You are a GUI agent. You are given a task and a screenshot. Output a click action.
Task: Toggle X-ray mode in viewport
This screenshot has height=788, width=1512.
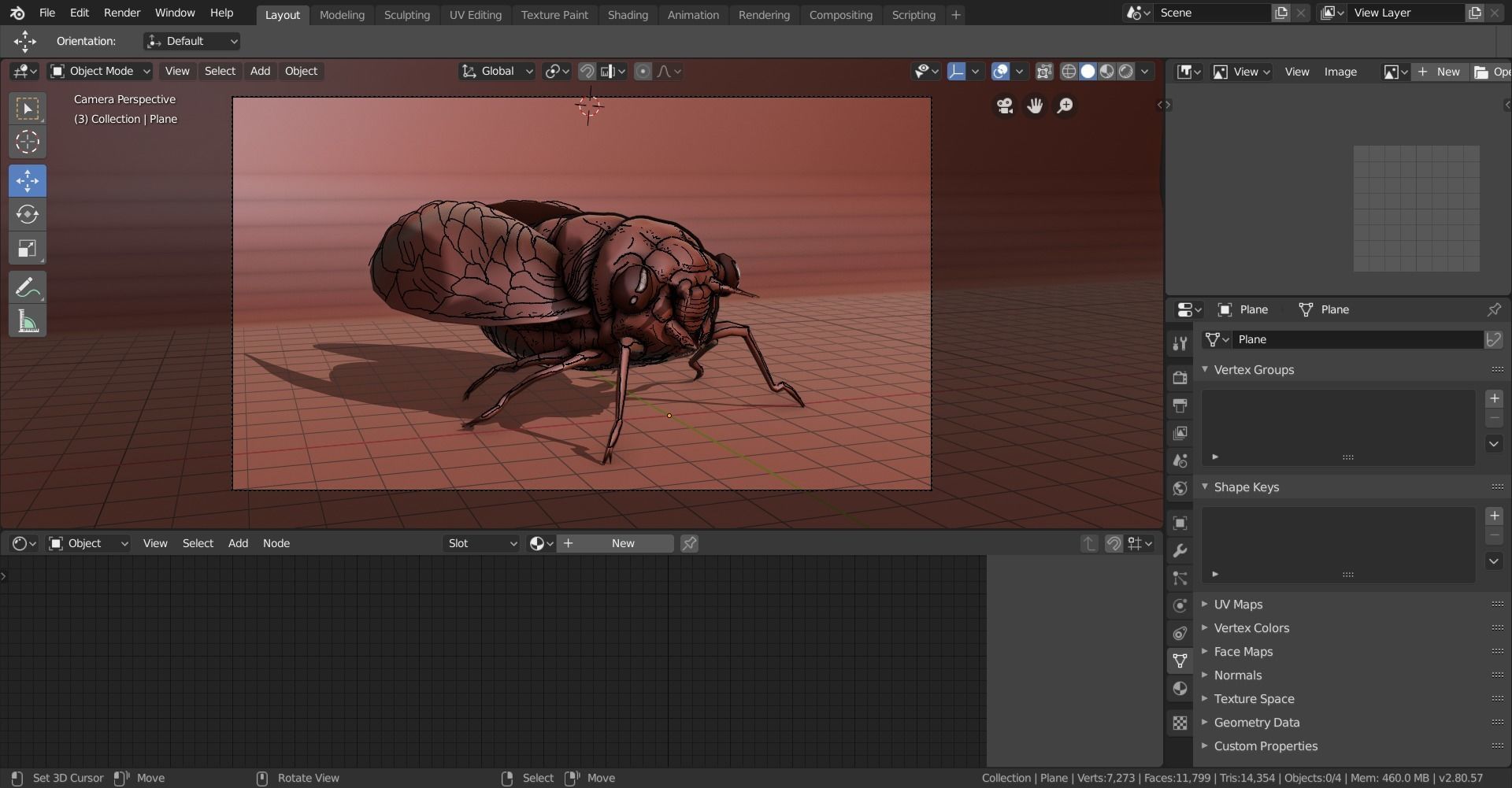[x=1044, y=71]
